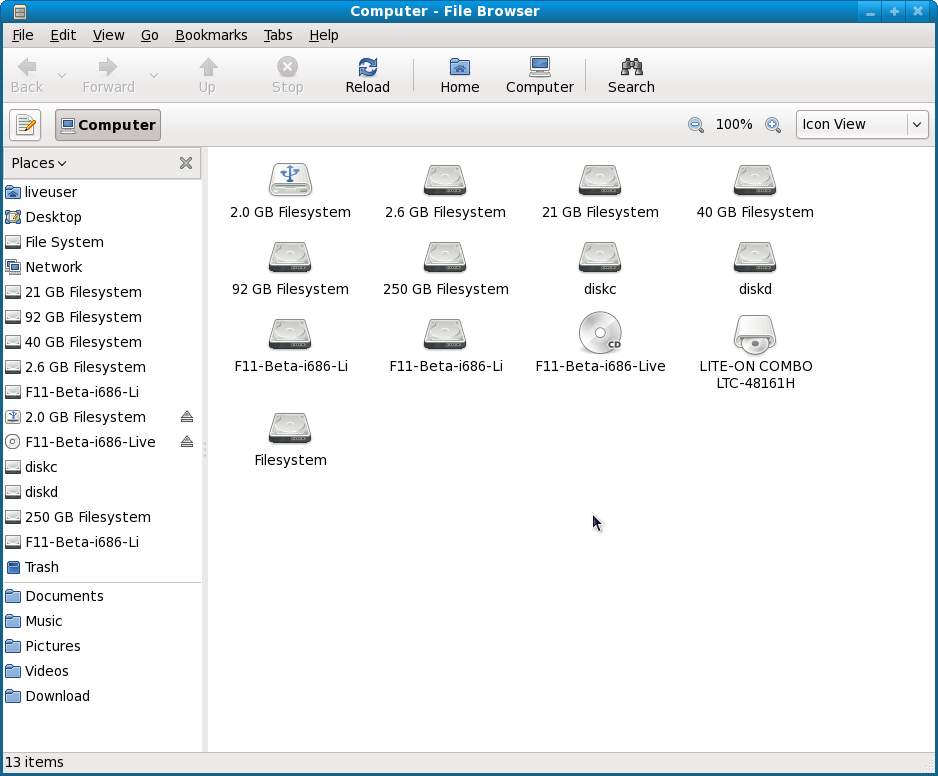Open the Go menu

click(x=150, y=35)
